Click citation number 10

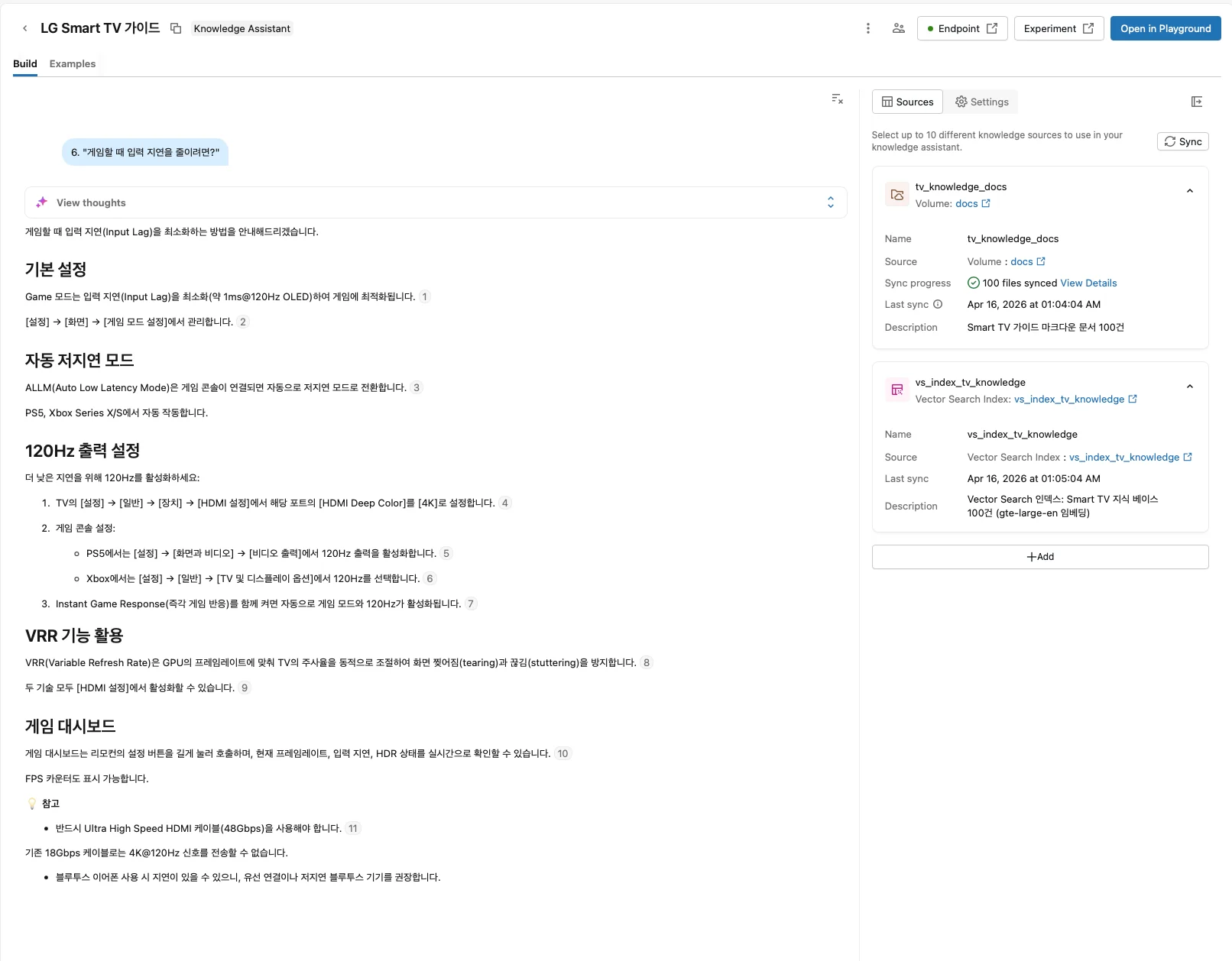(563, 753)
